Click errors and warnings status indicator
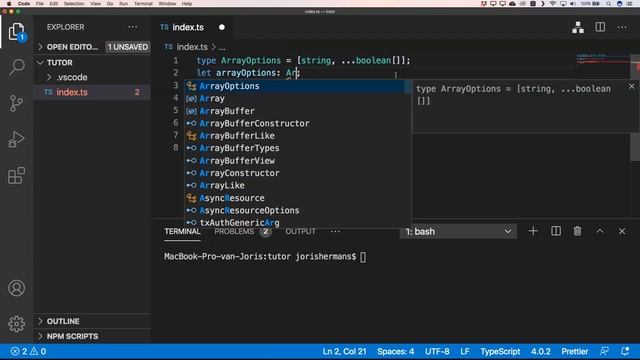640x360 pixels. (28, 351)
